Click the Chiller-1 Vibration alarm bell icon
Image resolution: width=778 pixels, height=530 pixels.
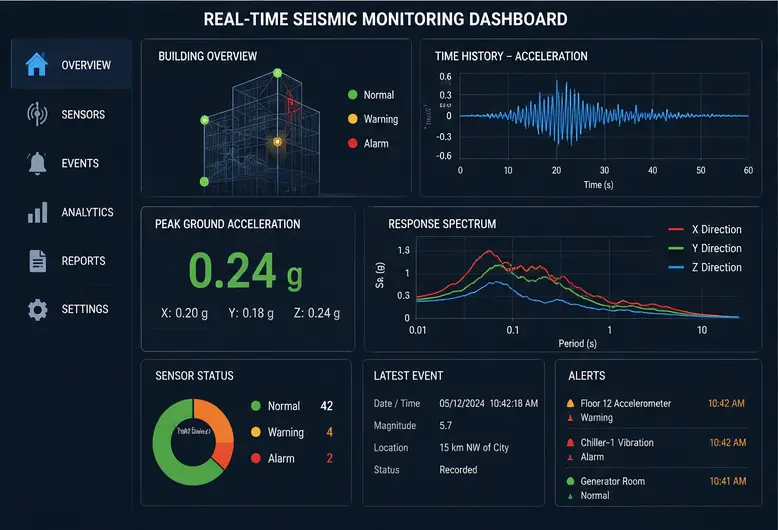(x=571, y=442)
